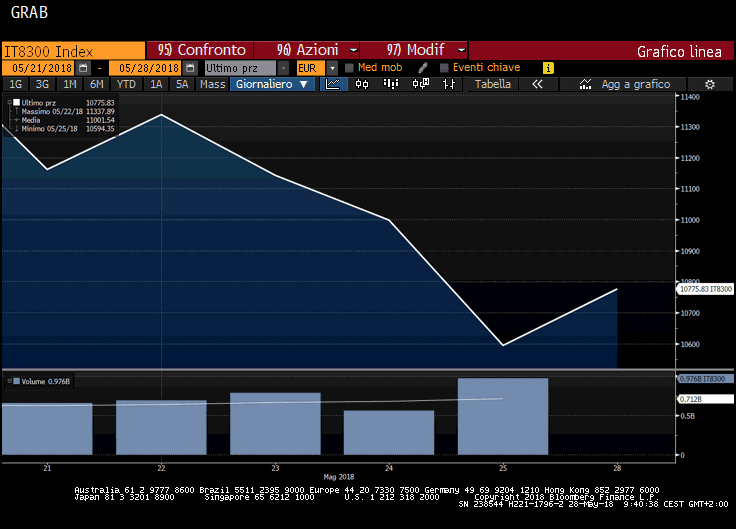Open the end date calendar picker
The height and width of the screenshot is (529, 736).
[x=188, y=68]
